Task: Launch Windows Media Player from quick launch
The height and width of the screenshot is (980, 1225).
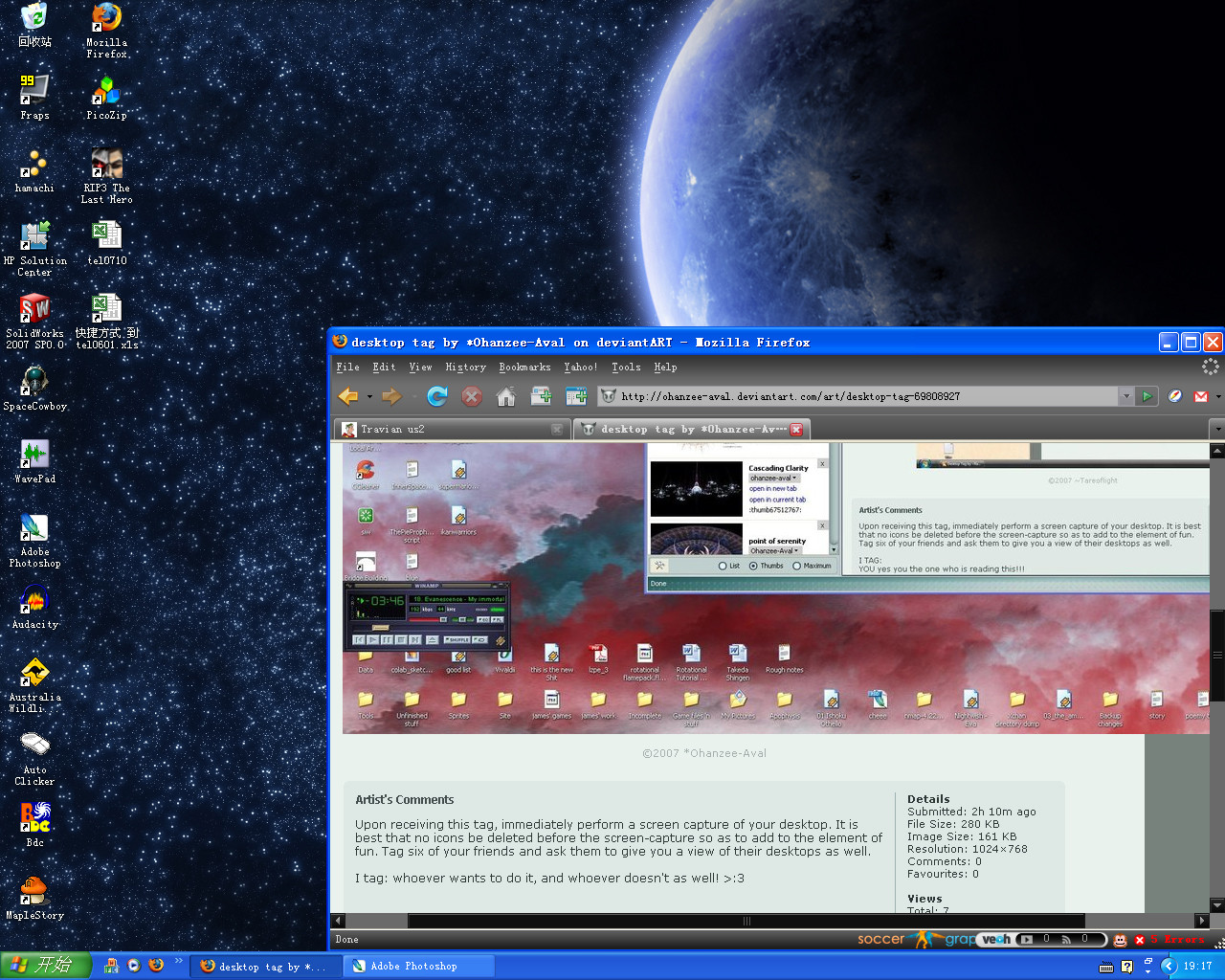Action: (134, 966)
